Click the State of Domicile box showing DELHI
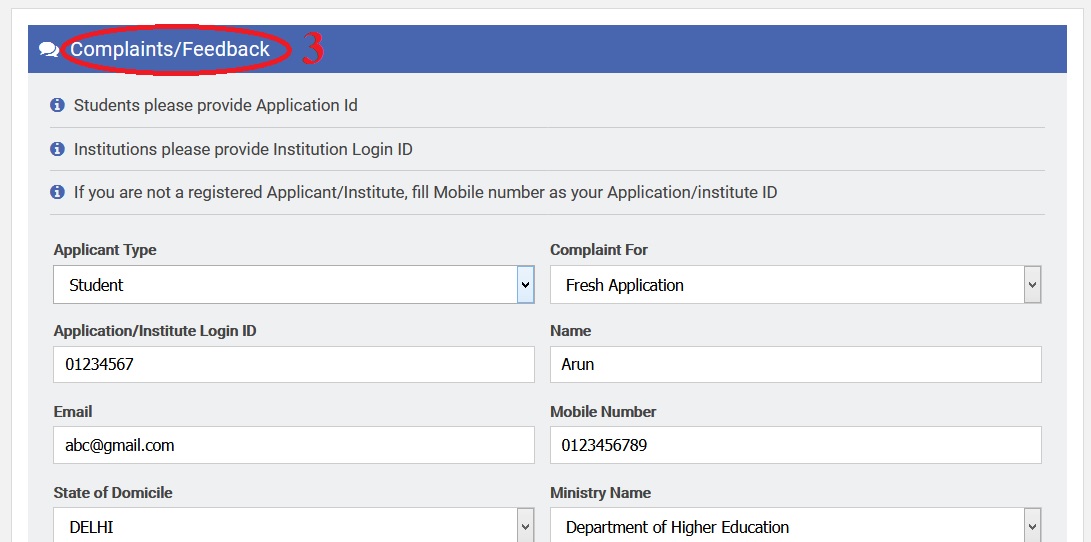The width and height of the screenshot is (1091, 542). pyautogui.click(x=294, y=526)
